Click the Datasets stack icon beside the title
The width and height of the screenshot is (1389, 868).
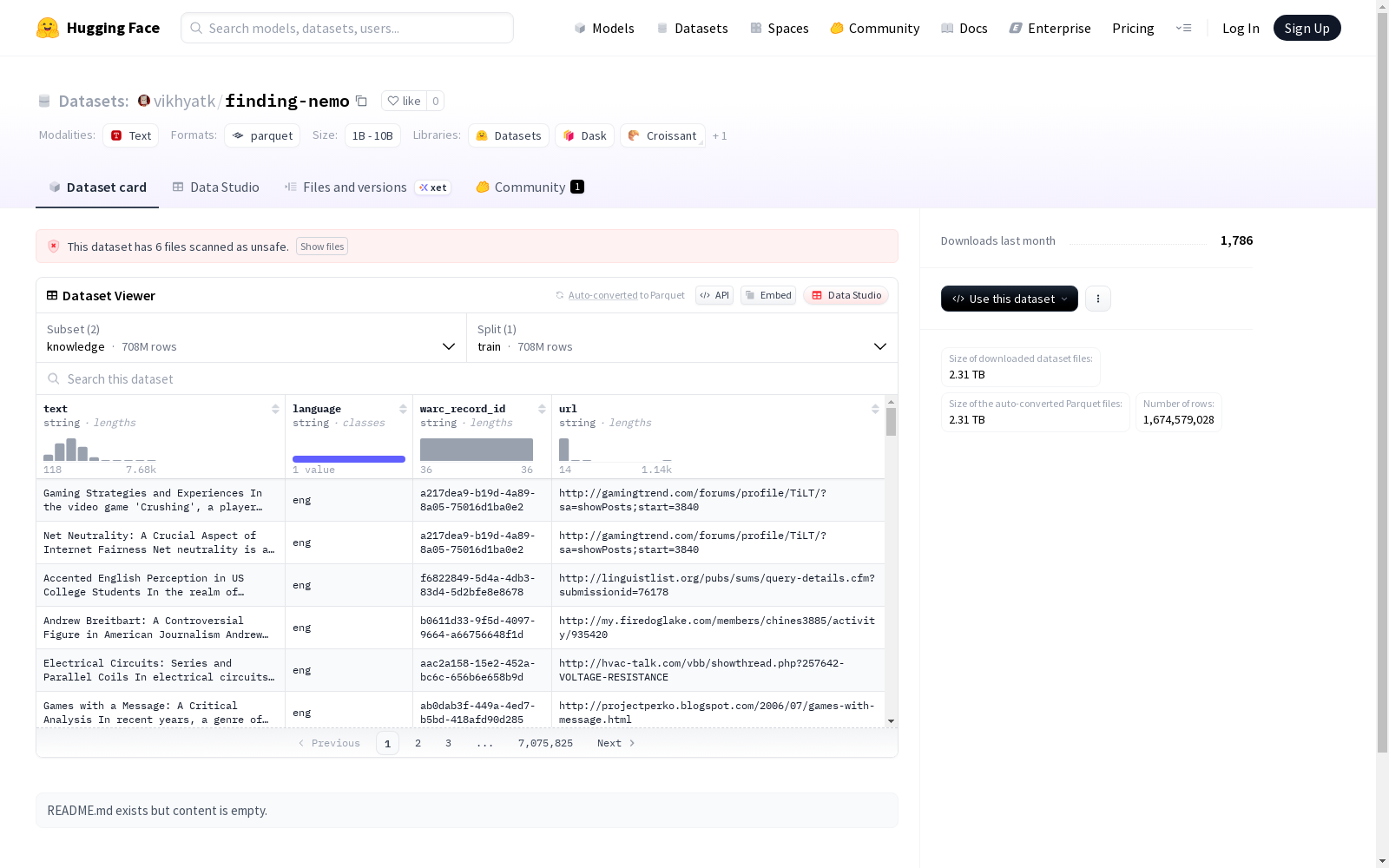44,101
